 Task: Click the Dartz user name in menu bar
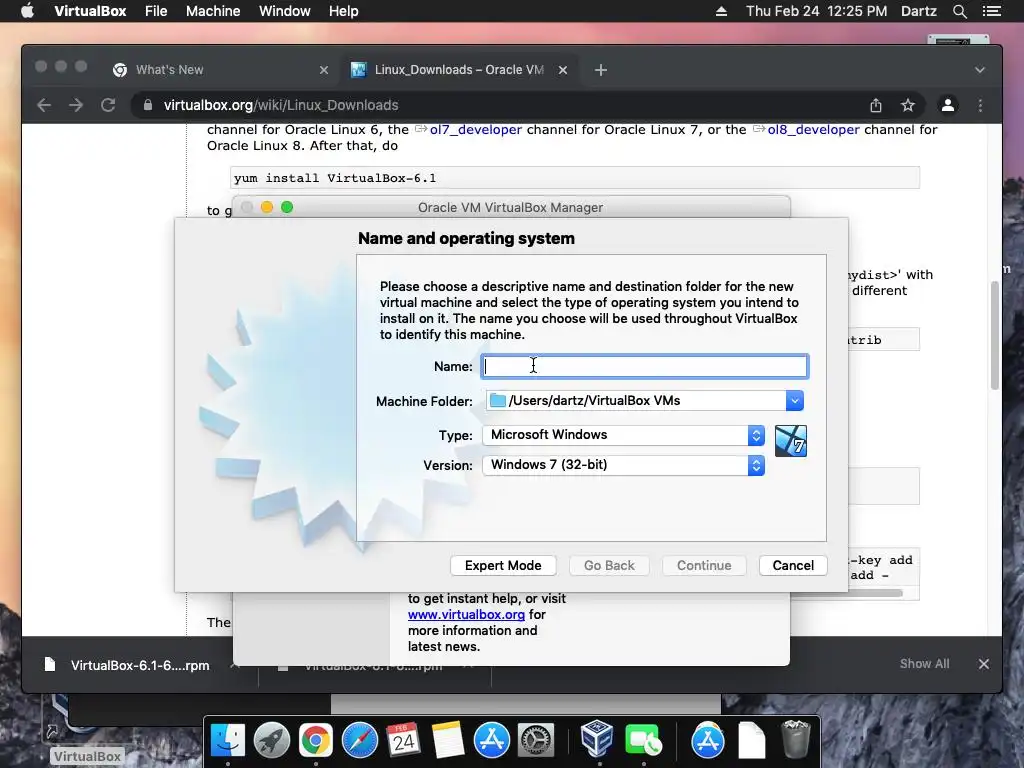[918, 11]
